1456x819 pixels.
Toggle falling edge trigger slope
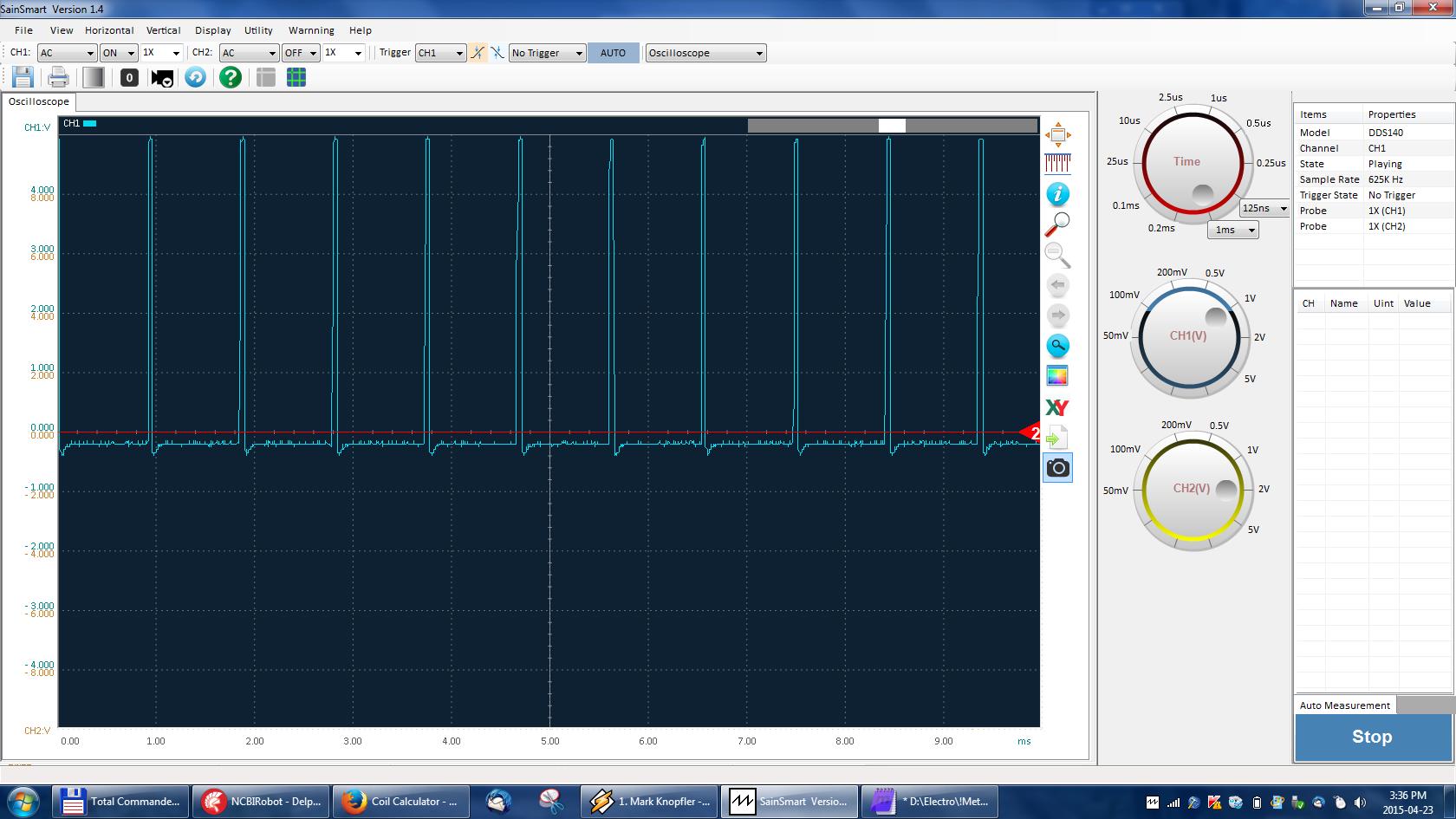point(497,53)
